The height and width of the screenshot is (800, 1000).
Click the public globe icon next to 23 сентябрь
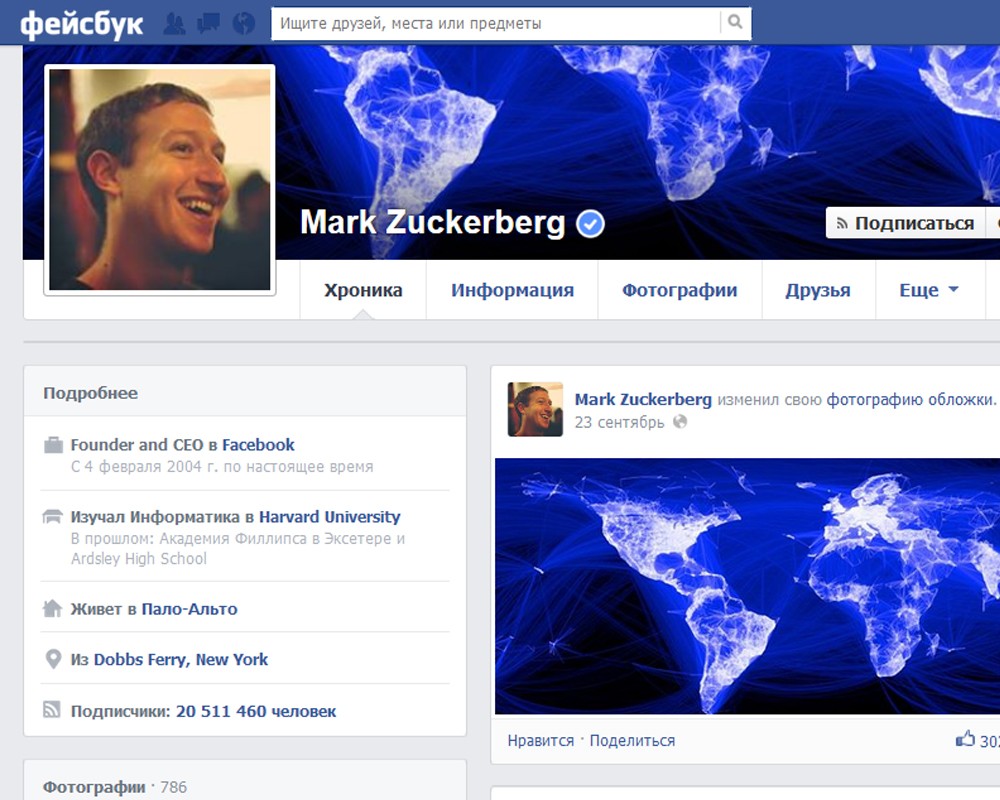point(680,422)
